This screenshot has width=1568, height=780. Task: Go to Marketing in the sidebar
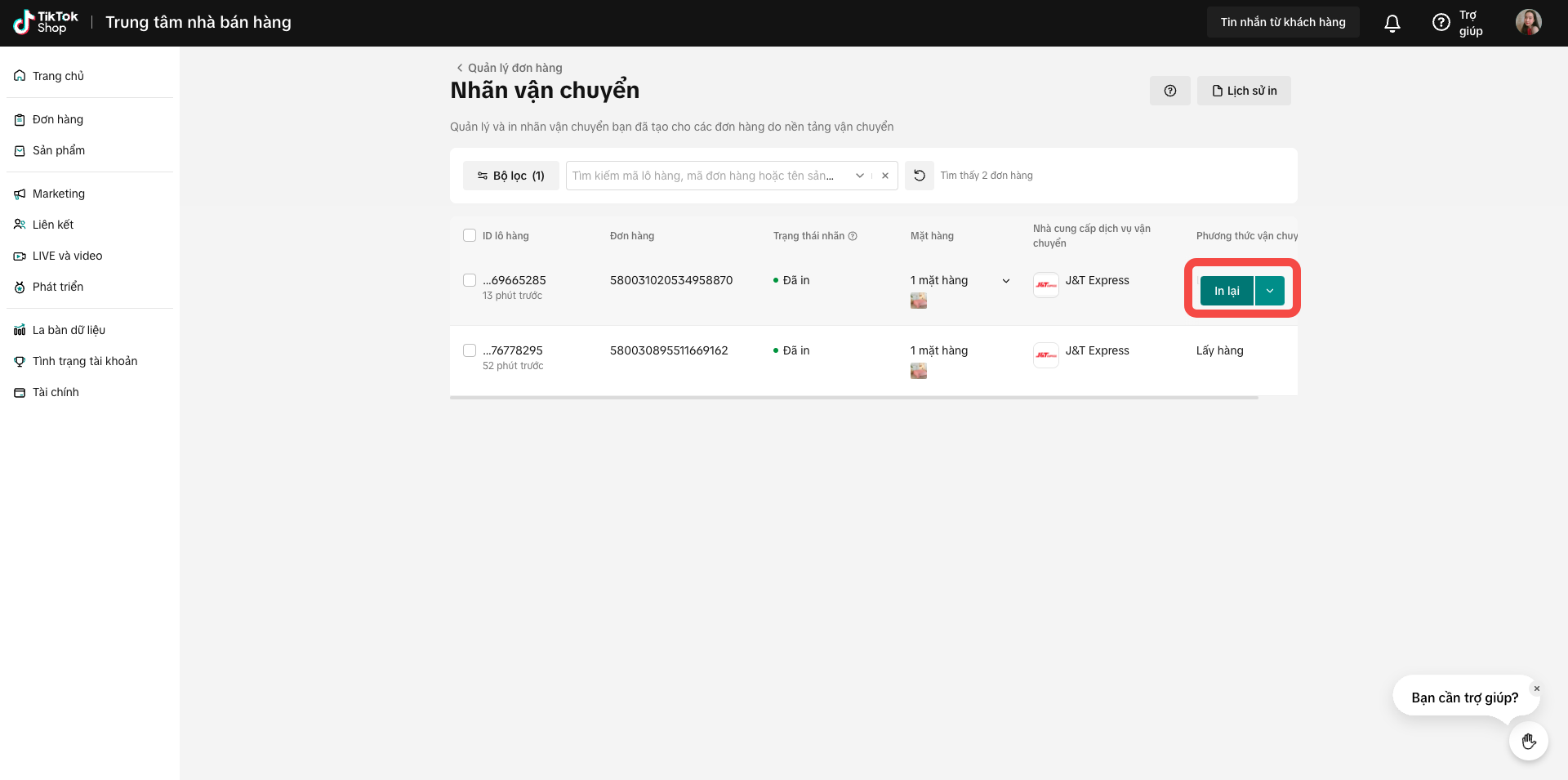click(x=59, y=194)
